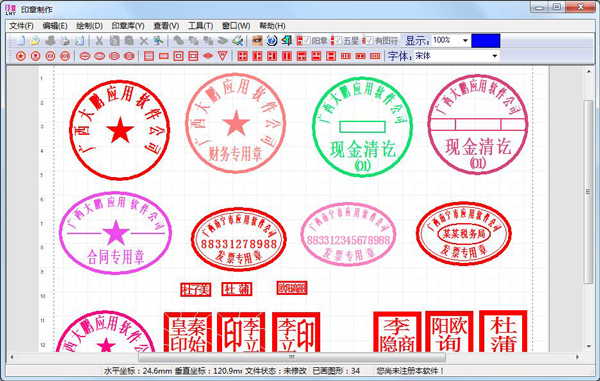The width and height of the screenshot is (600, 381).
Task: Click the horizontal scrollbar right arrow
Action: click(577, 357)
